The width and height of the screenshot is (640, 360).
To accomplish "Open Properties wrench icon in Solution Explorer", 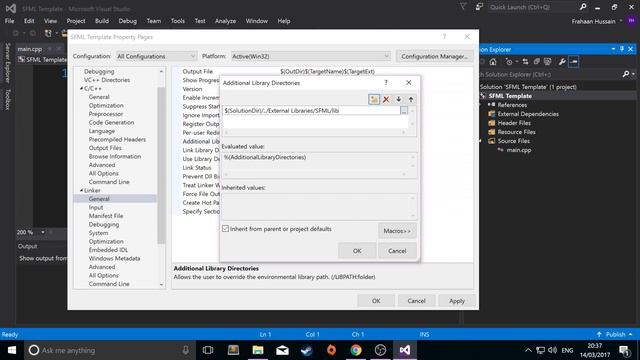I will (562, 62).
